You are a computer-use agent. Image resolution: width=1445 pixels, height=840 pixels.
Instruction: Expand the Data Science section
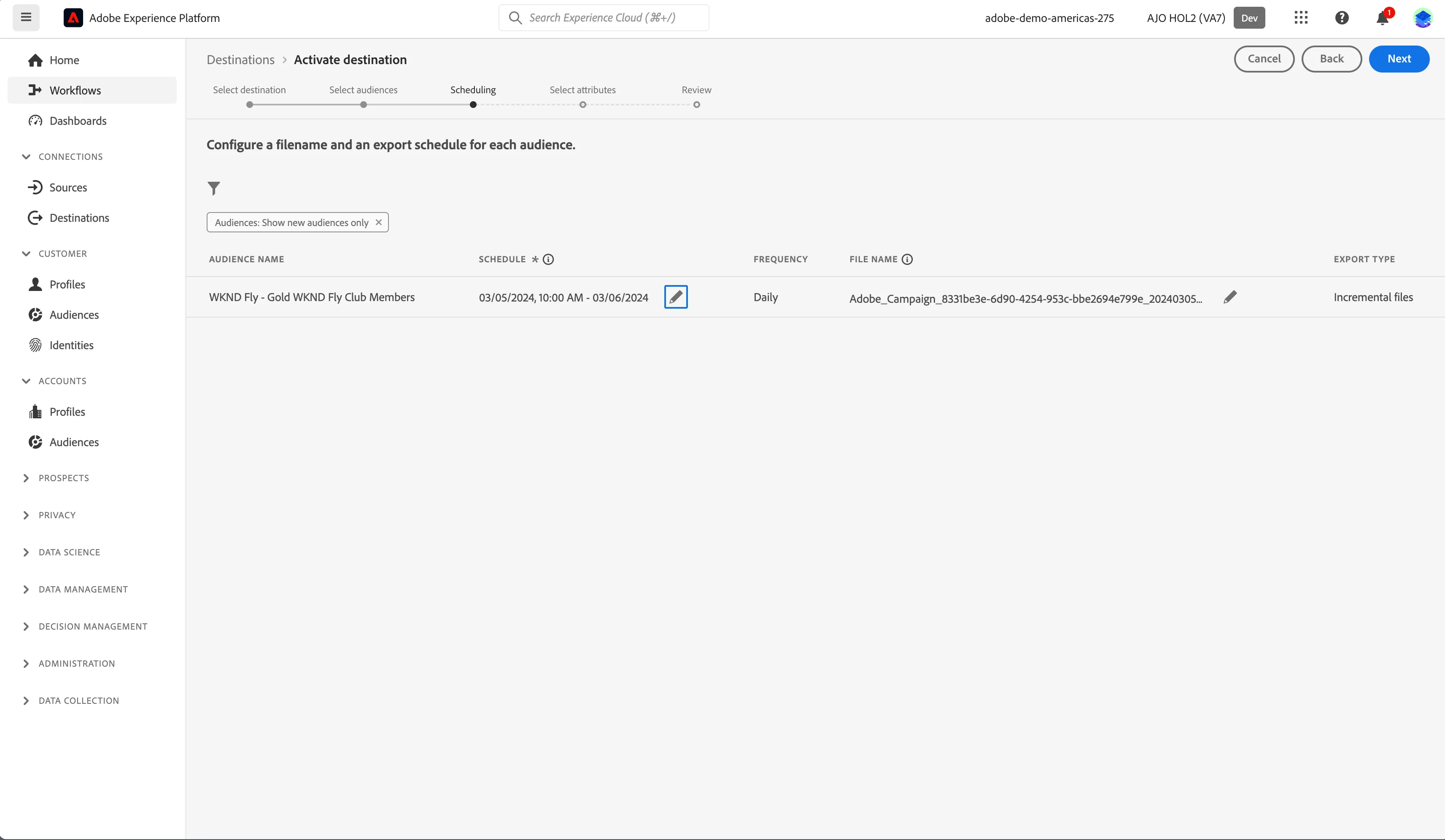click(61, 552)
